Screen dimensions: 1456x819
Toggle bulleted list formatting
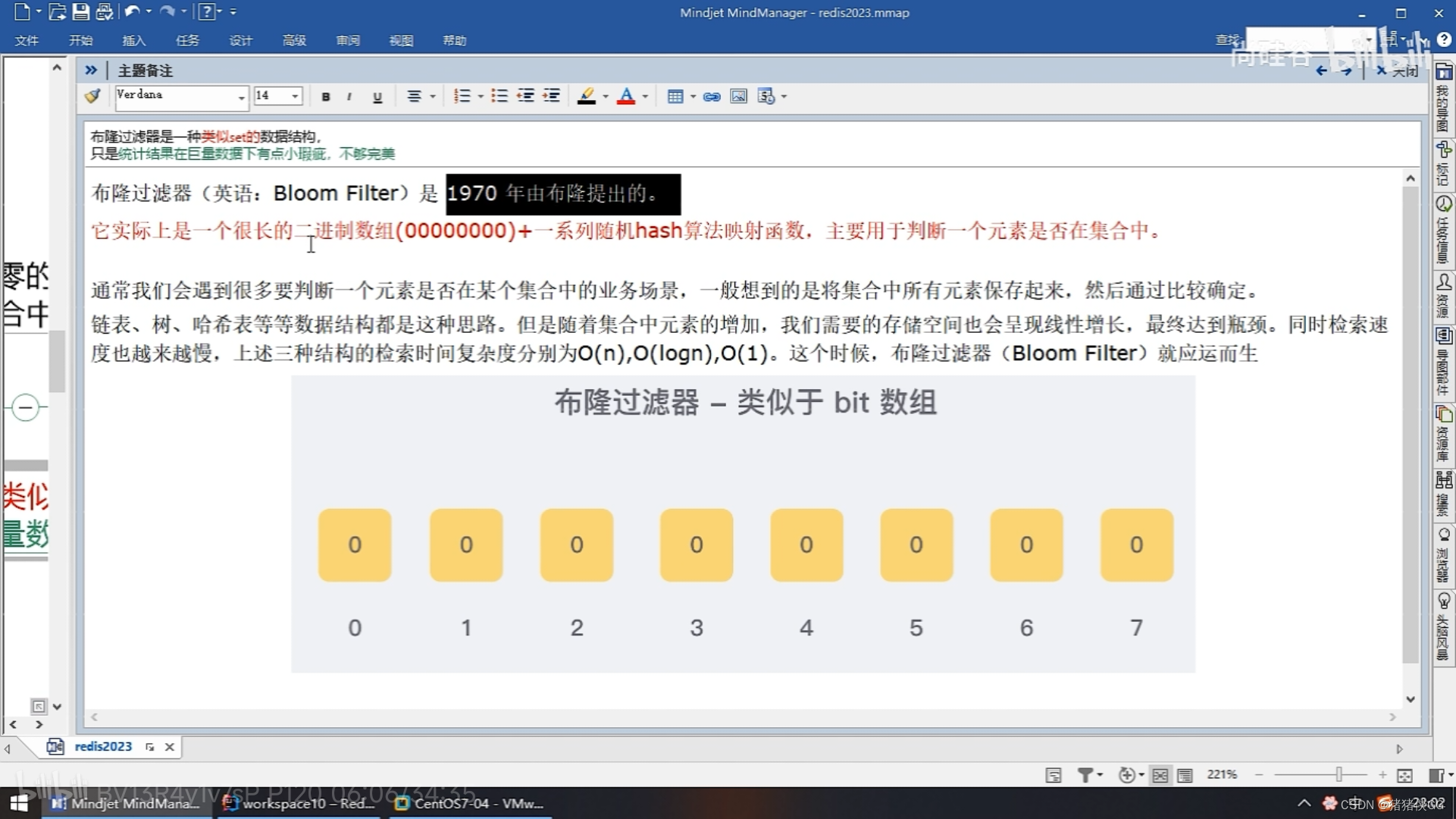[x=499, y=96]
